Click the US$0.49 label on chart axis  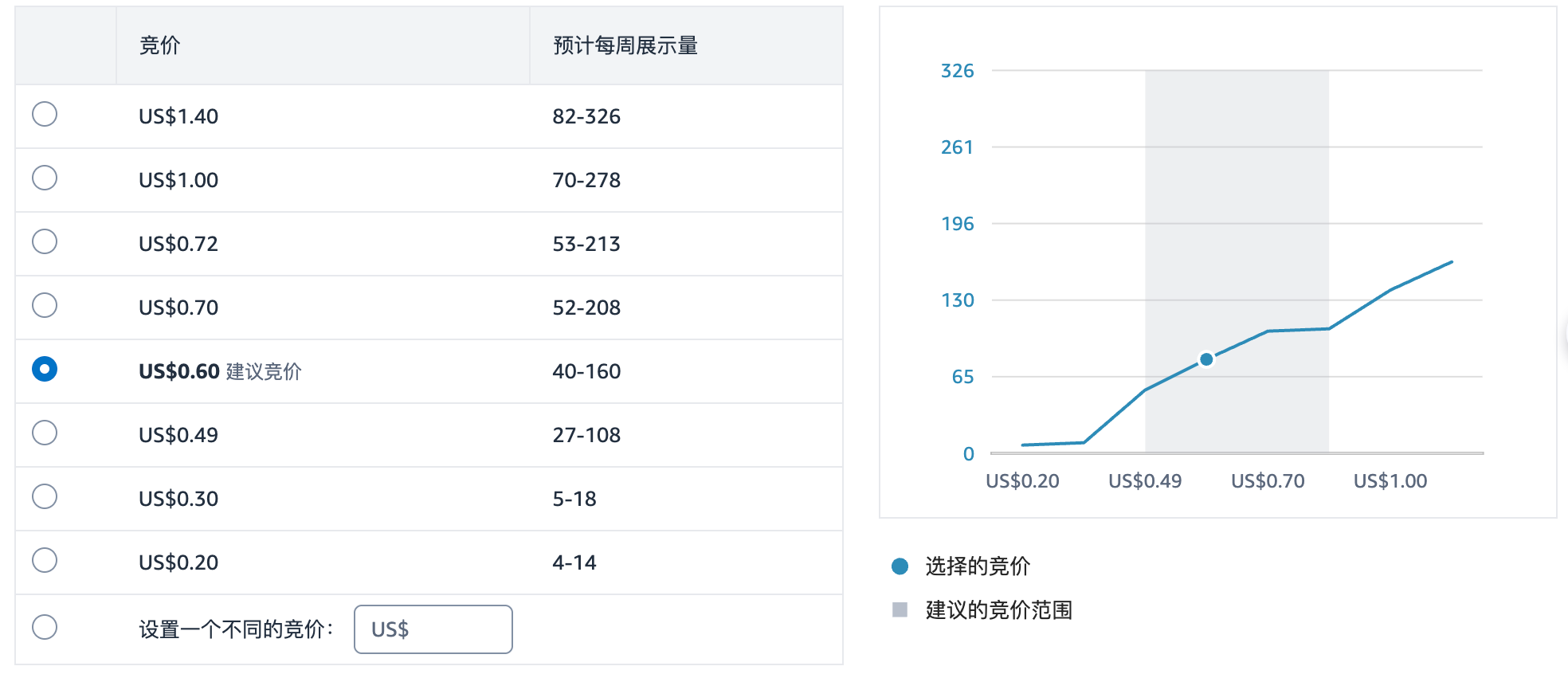pos(1145,481)
